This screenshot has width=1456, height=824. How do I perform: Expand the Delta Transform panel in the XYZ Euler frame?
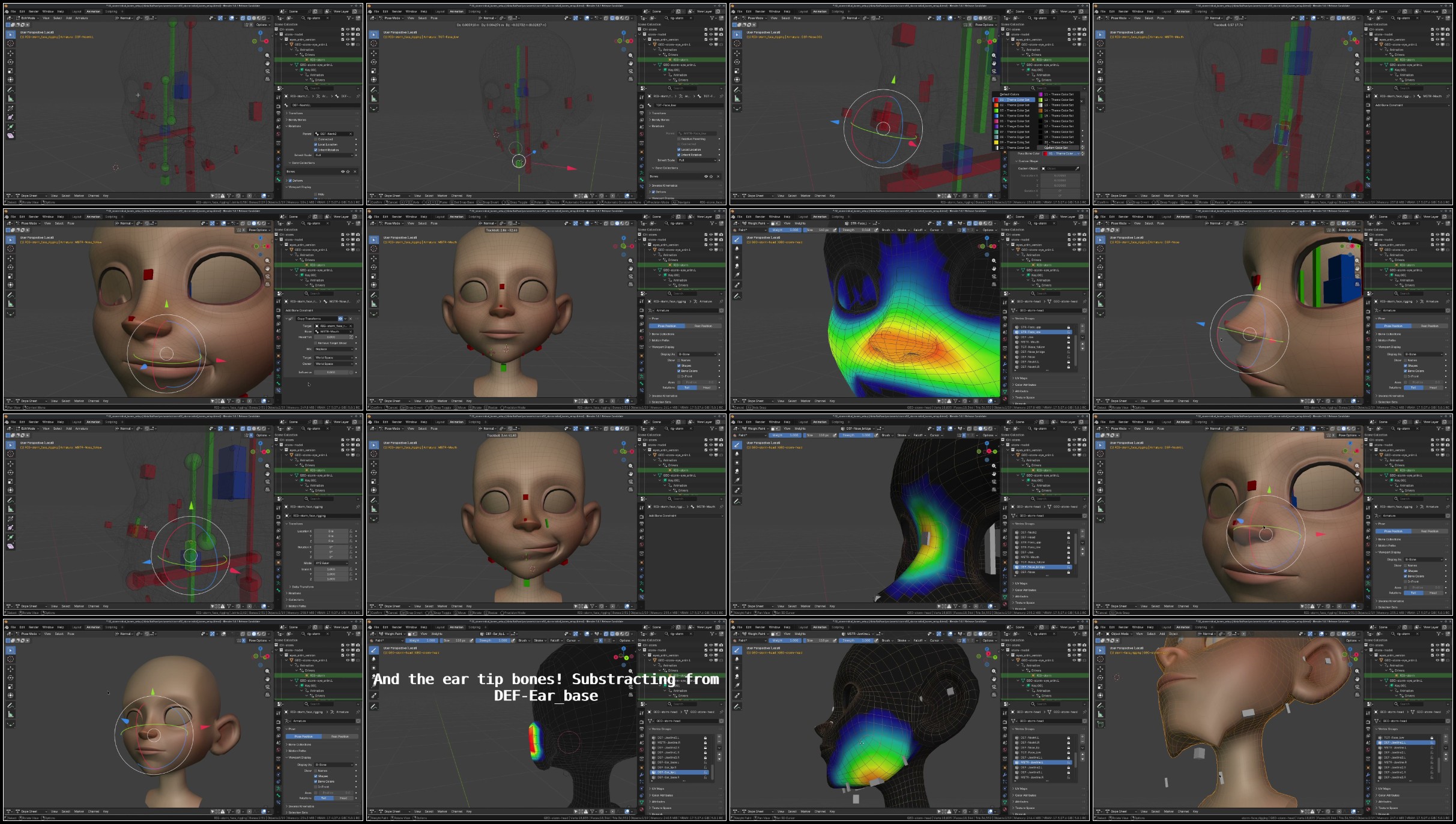coord(301,587)
